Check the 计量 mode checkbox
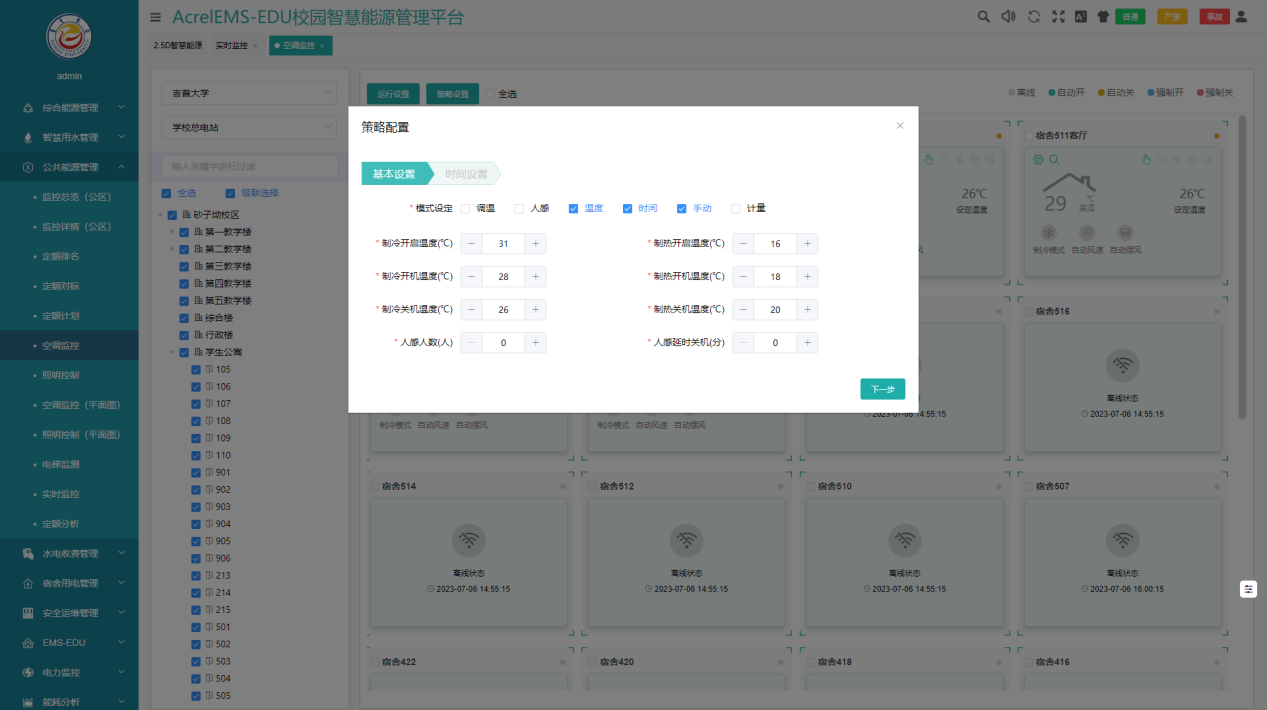The image size is (1267, 710). (x=735, y=208)
